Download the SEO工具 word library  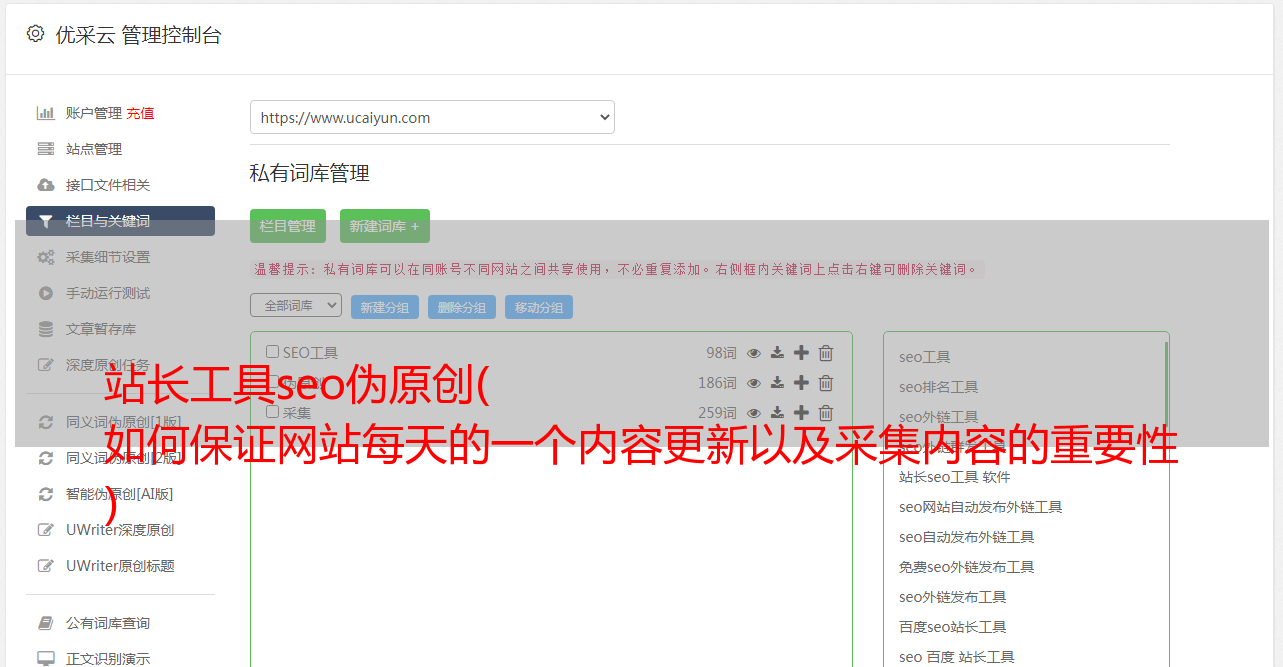tap(777, 353)
